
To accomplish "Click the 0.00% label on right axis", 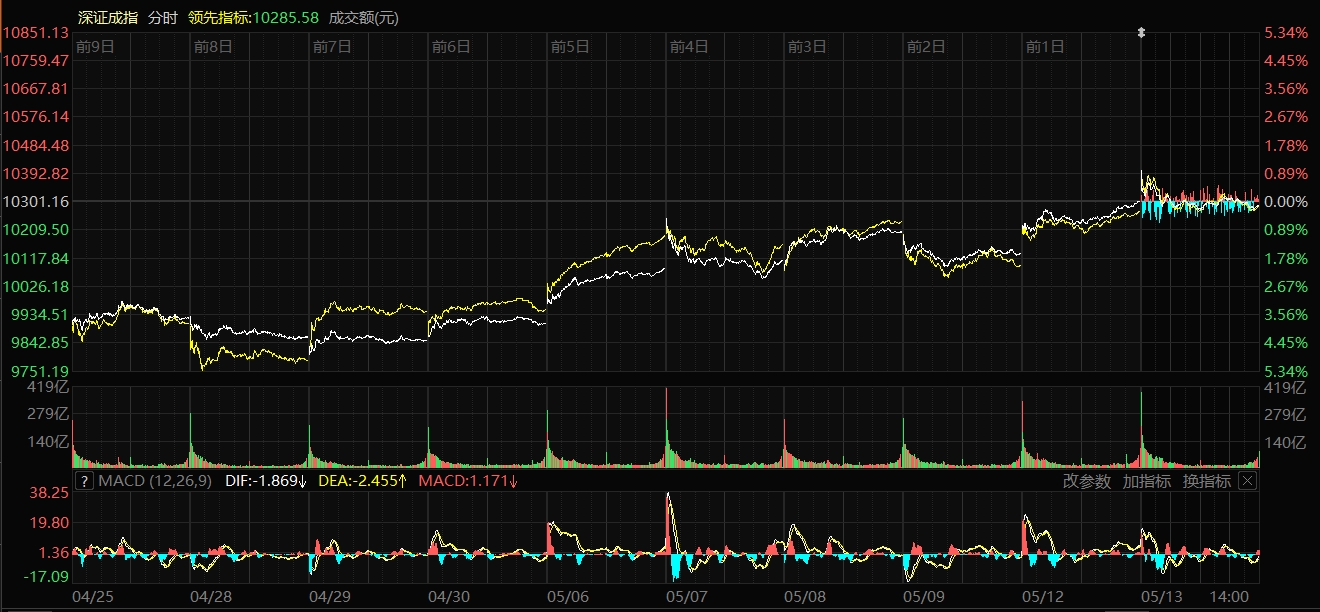I will pos(1287,202).
